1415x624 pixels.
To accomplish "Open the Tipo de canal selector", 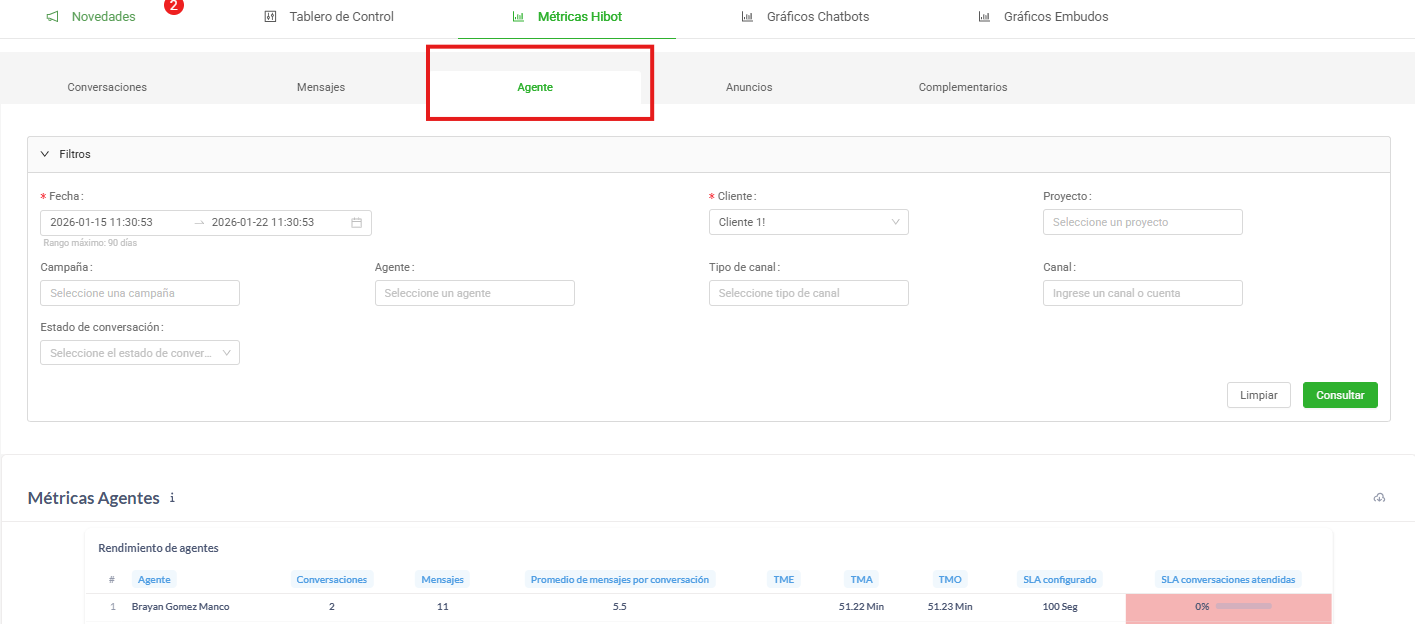I will (x=808, y=293).
